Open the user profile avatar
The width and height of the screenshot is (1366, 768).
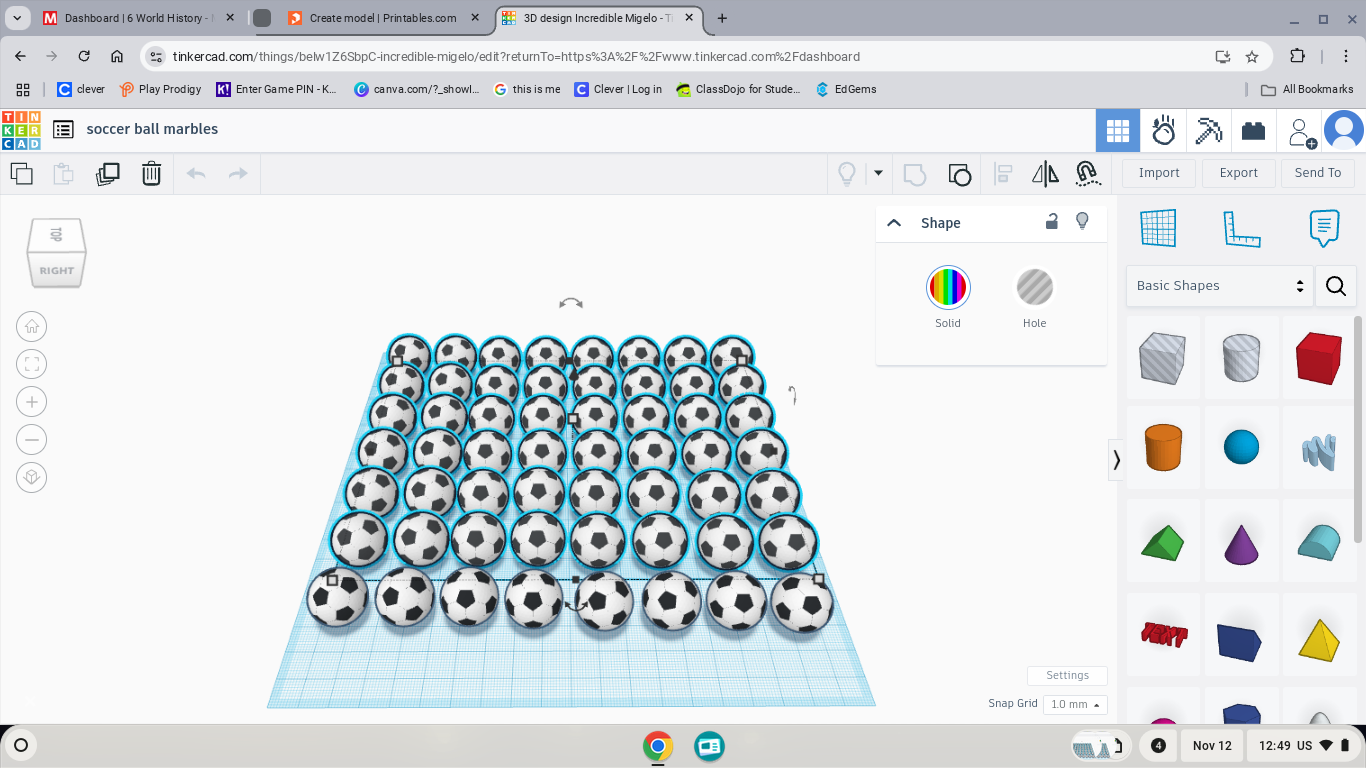point(1343,130)
